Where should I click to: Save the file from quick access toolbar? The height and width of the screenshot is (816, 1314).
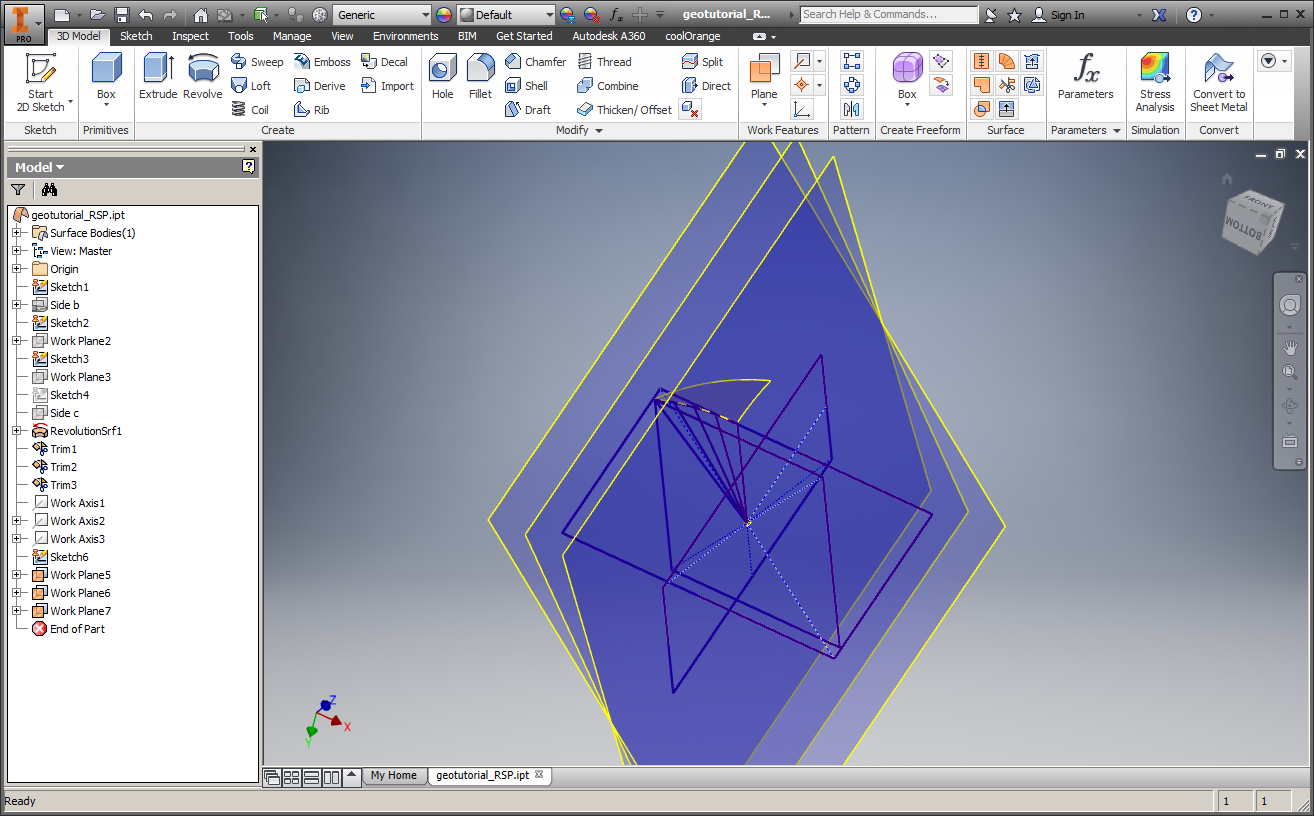pos(122,15)
